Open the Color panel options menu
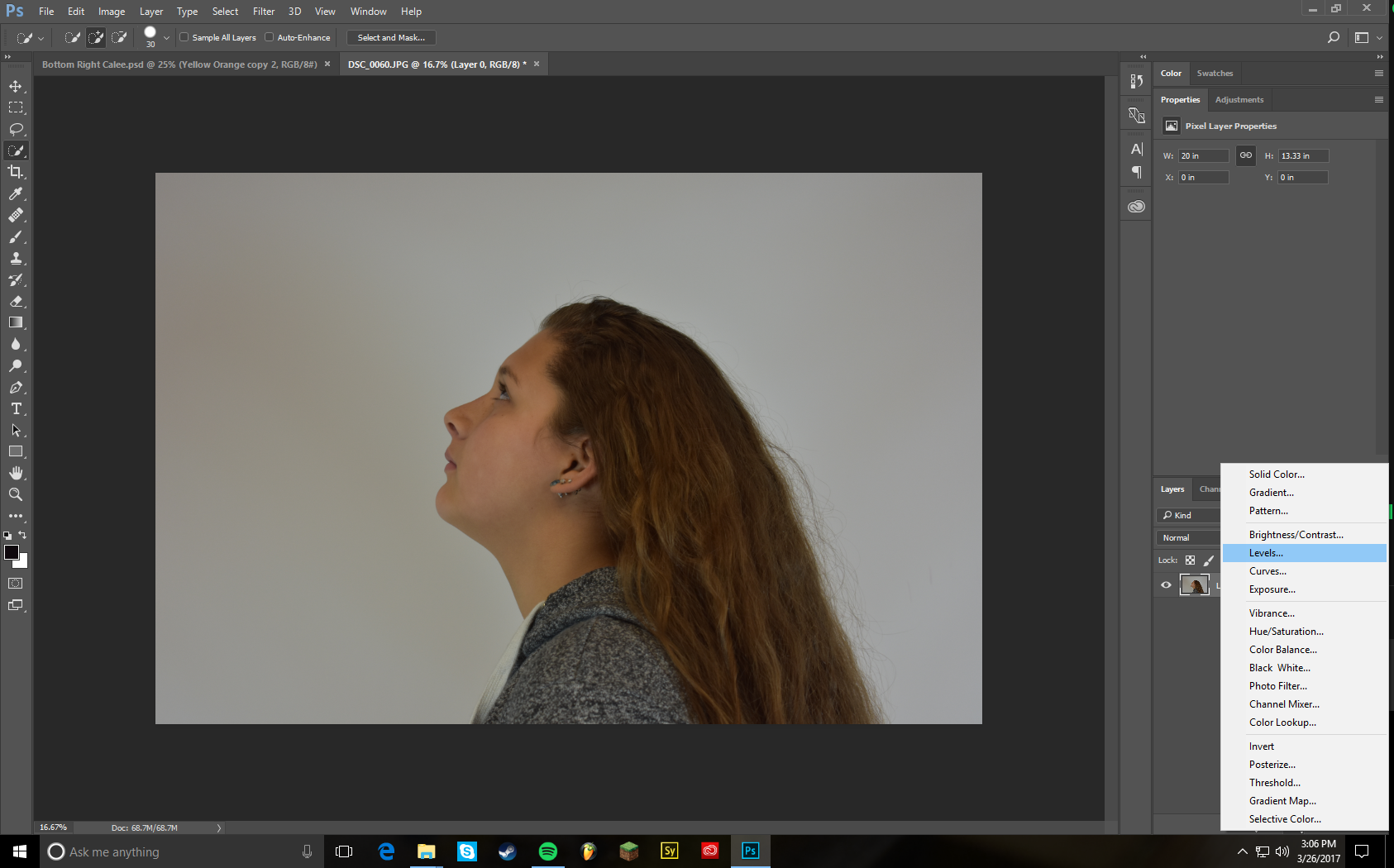1394x868 pixels. [1378, 73]
